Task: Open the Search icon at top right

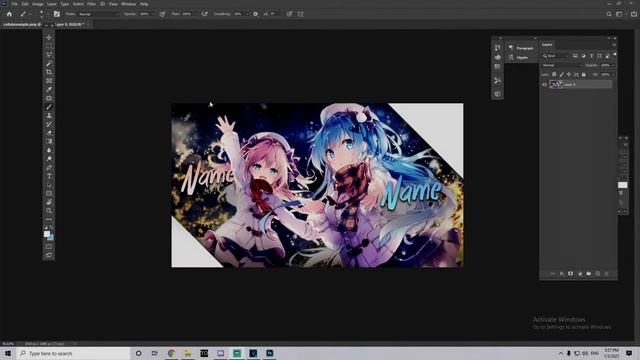Action: click(x=609, y=14)
